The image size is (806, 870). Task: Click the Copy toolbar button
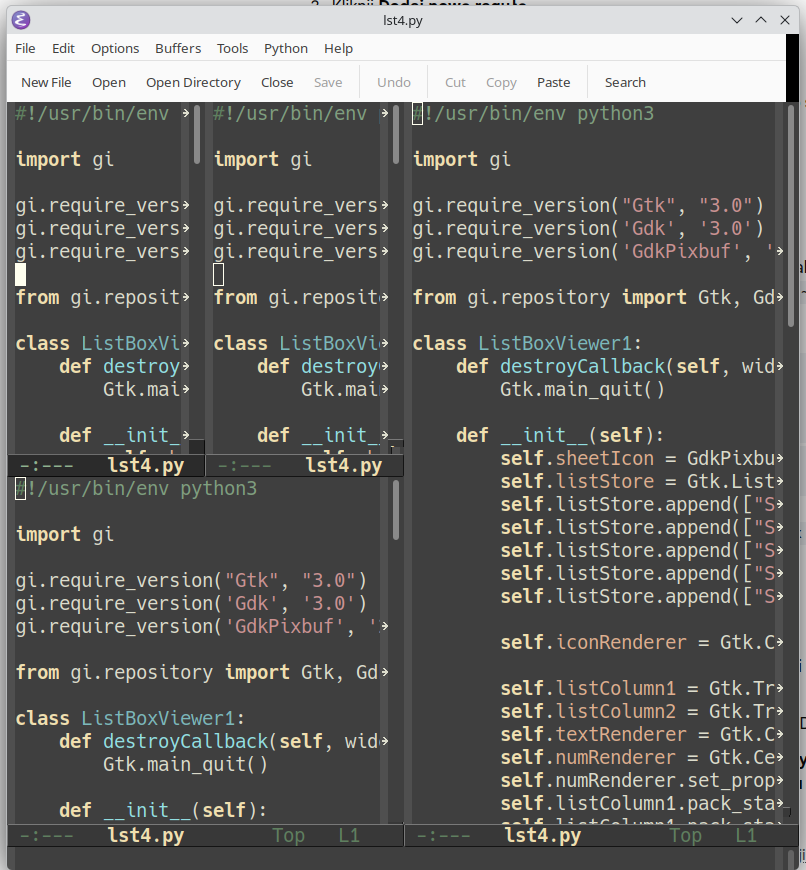pos(501,83)
